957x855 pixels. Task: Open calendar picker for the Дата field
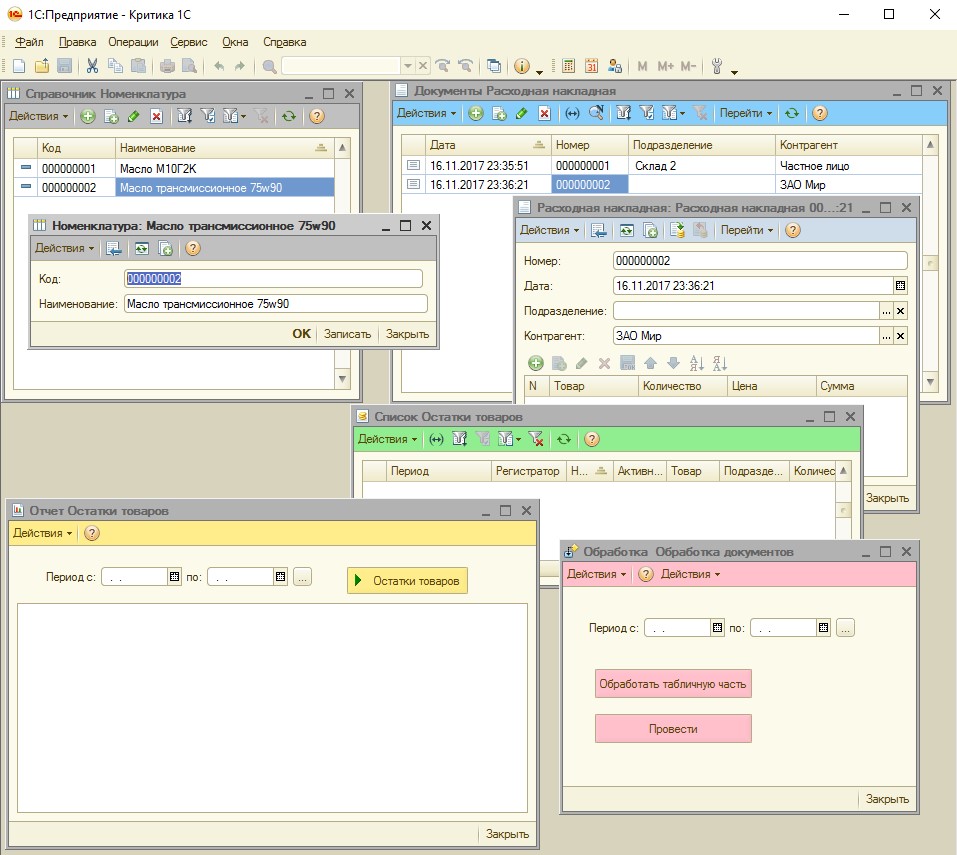tap(900, 286)
